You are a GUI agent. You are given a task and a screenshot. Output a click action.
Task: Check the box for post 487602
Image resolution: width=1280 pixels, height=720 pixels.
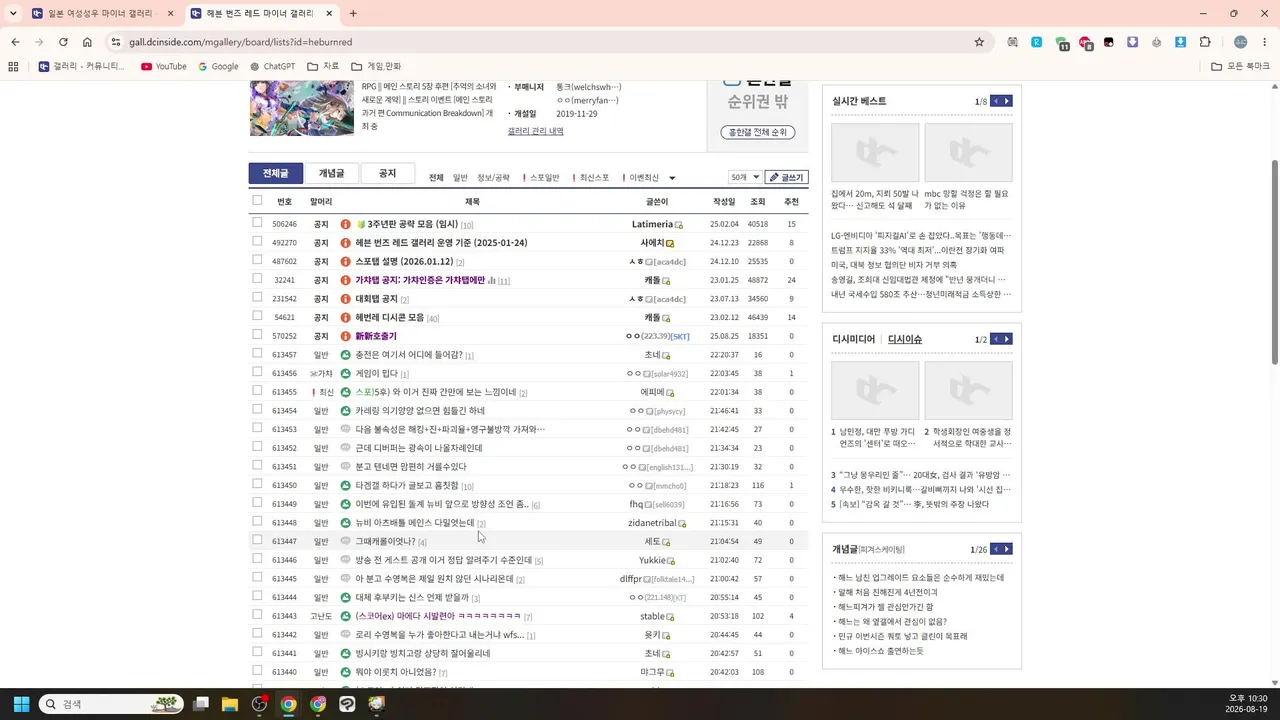[x=257, y=260]
